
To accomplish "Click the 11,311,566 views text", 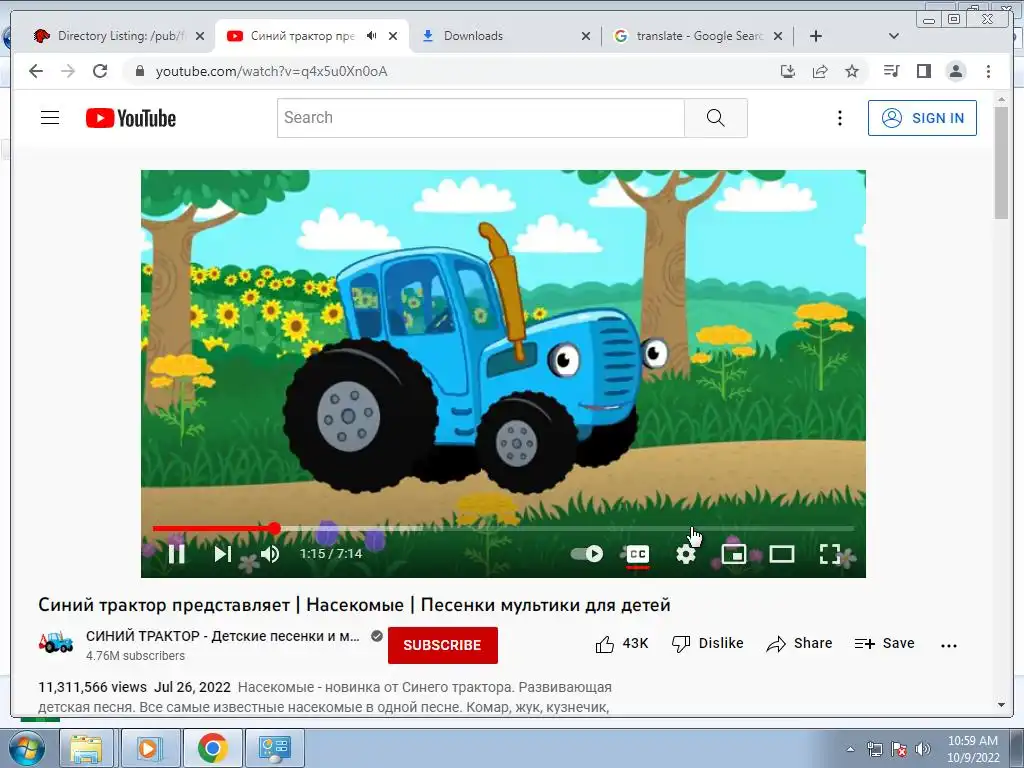I will pos(92,687).
